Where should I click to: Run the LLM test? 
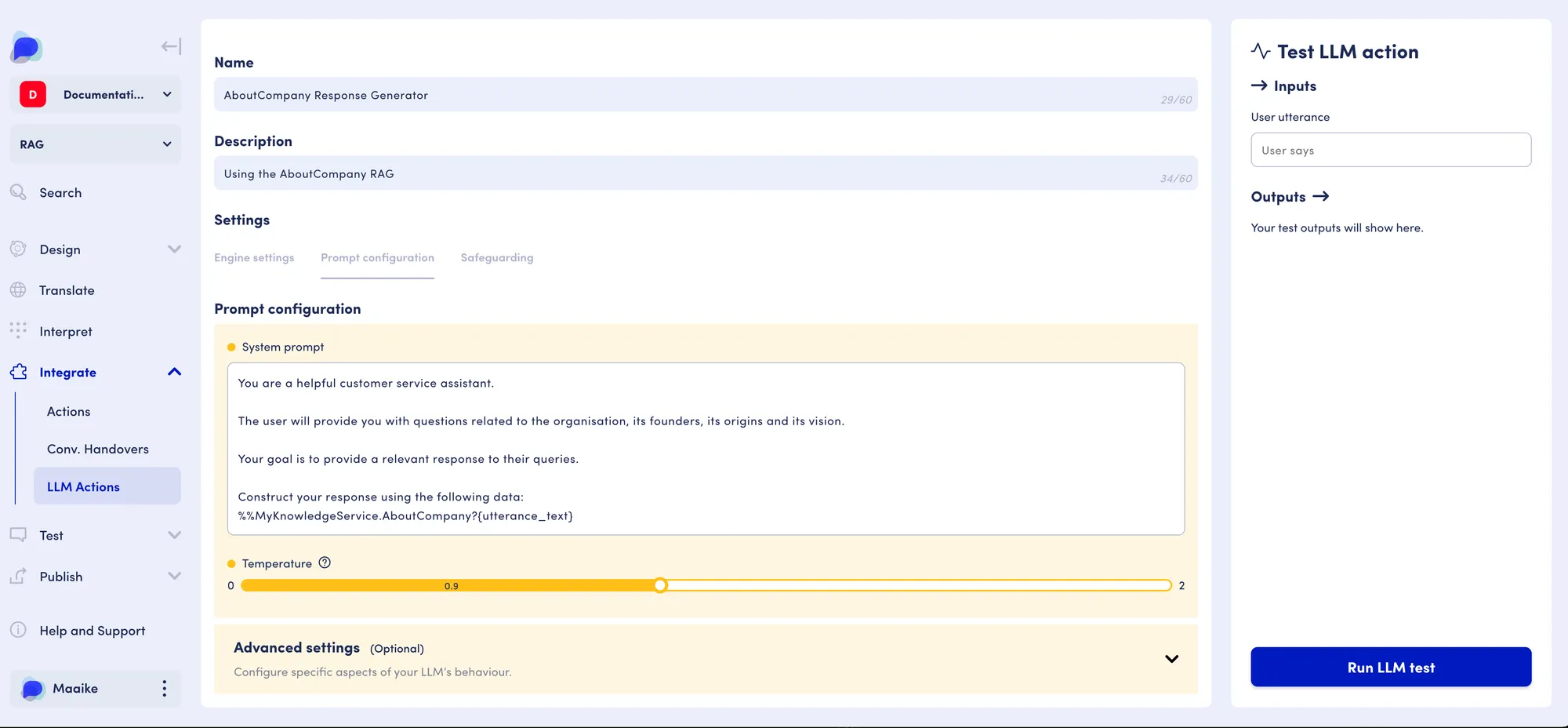pyautogui.click(x=1391, y=667)
